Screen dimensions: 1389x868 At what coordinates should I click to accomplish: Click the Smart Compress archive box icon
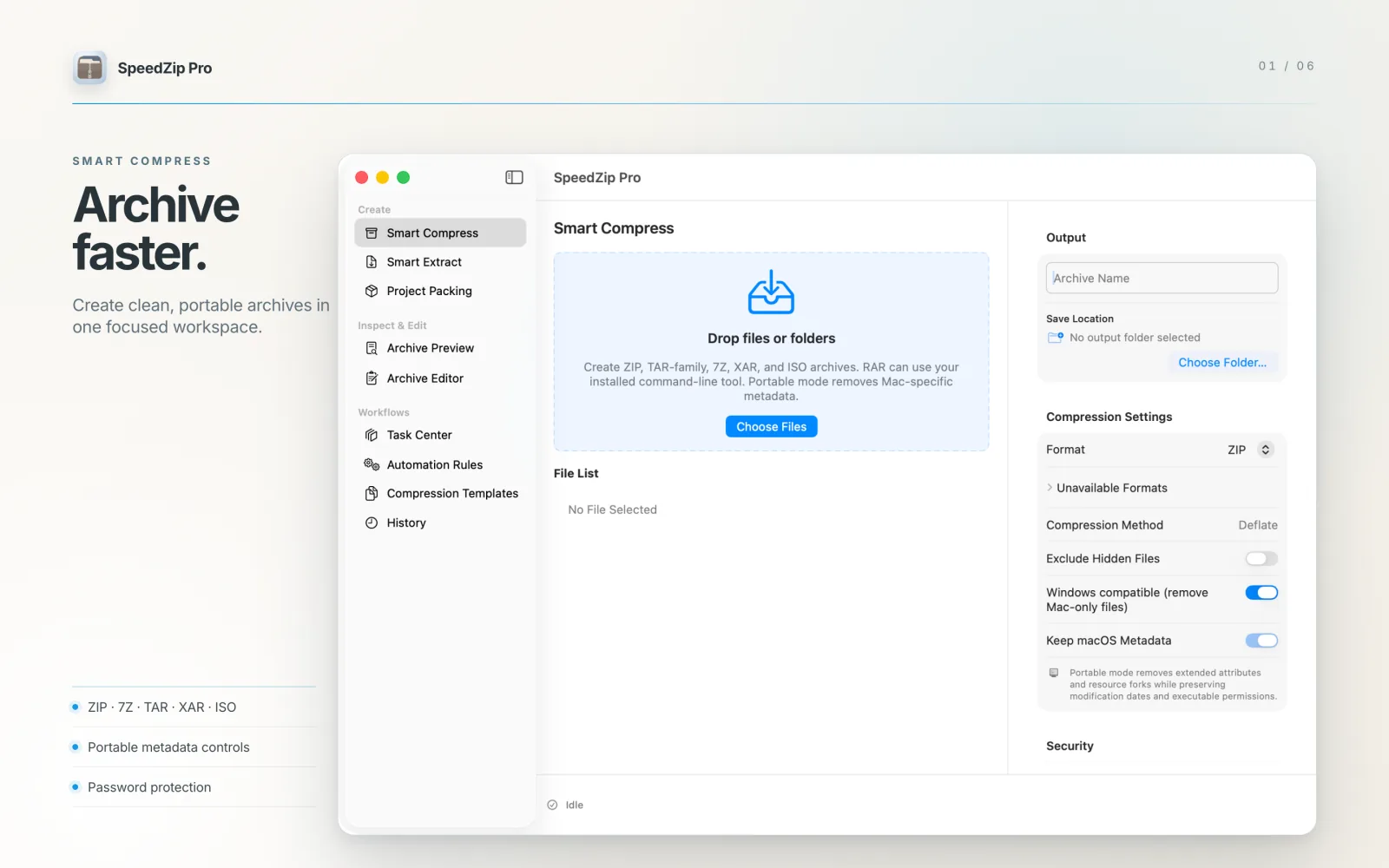(x=372, y=233)
